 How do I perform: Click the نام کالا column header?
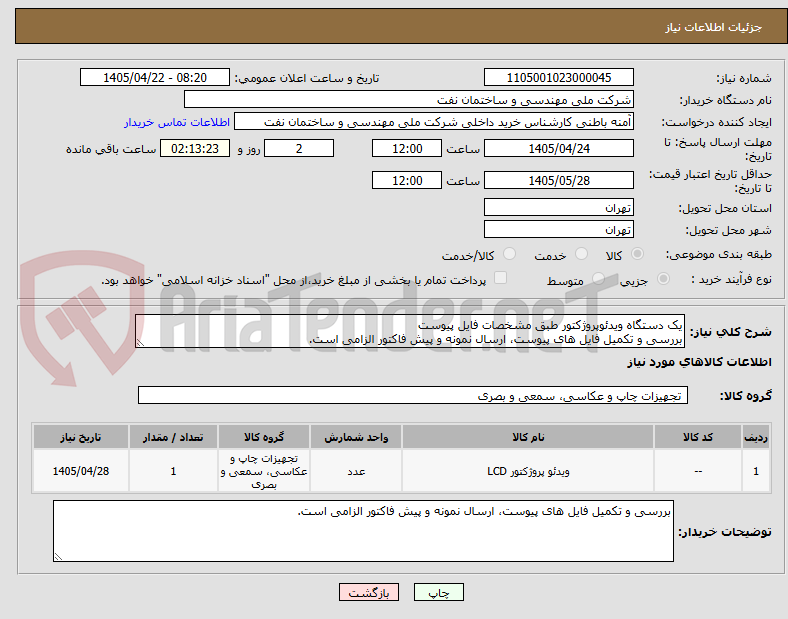[528, 437]
